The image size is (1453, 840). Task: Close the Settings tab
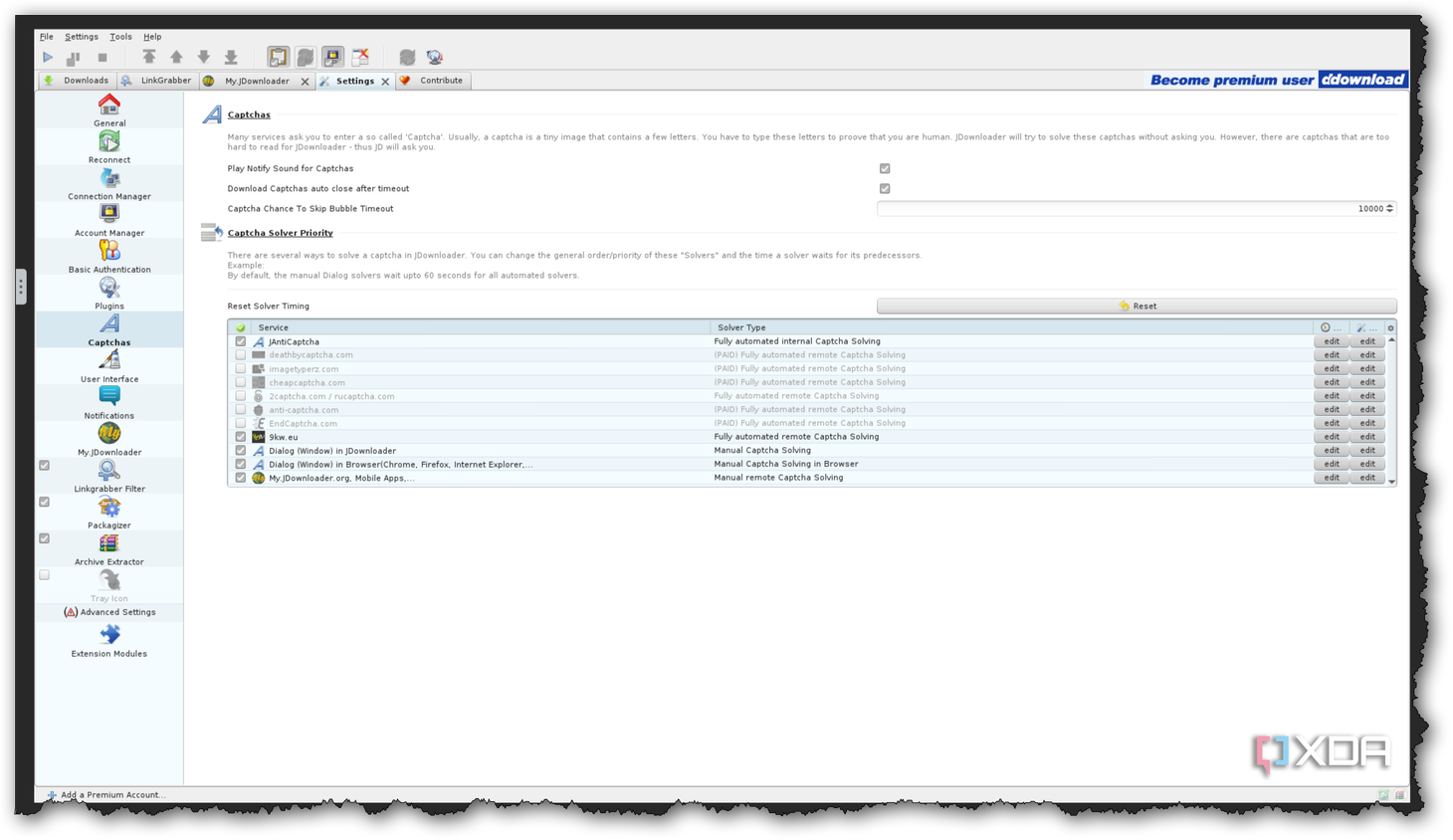pyautogui.click(x=385, y=82)
